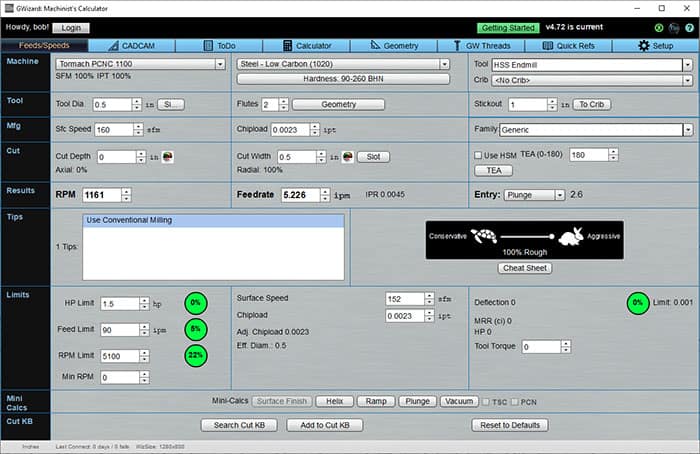Click the help question mark icon

point(689,28)
